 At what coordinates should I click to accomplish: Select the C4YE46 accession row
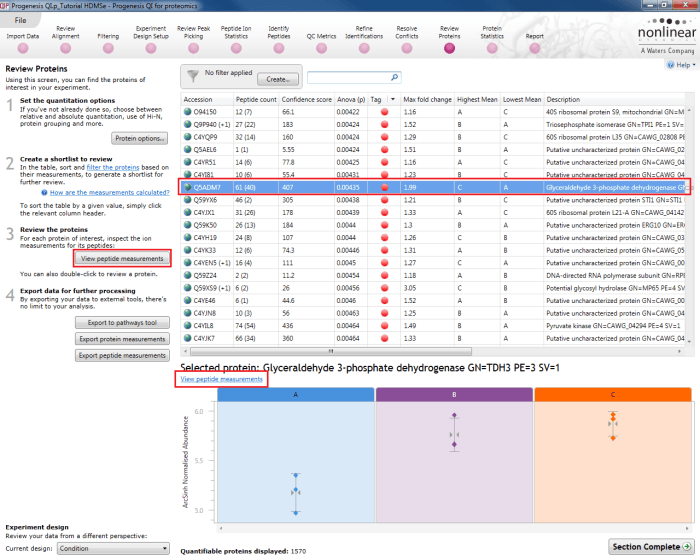tap(433, 301)
